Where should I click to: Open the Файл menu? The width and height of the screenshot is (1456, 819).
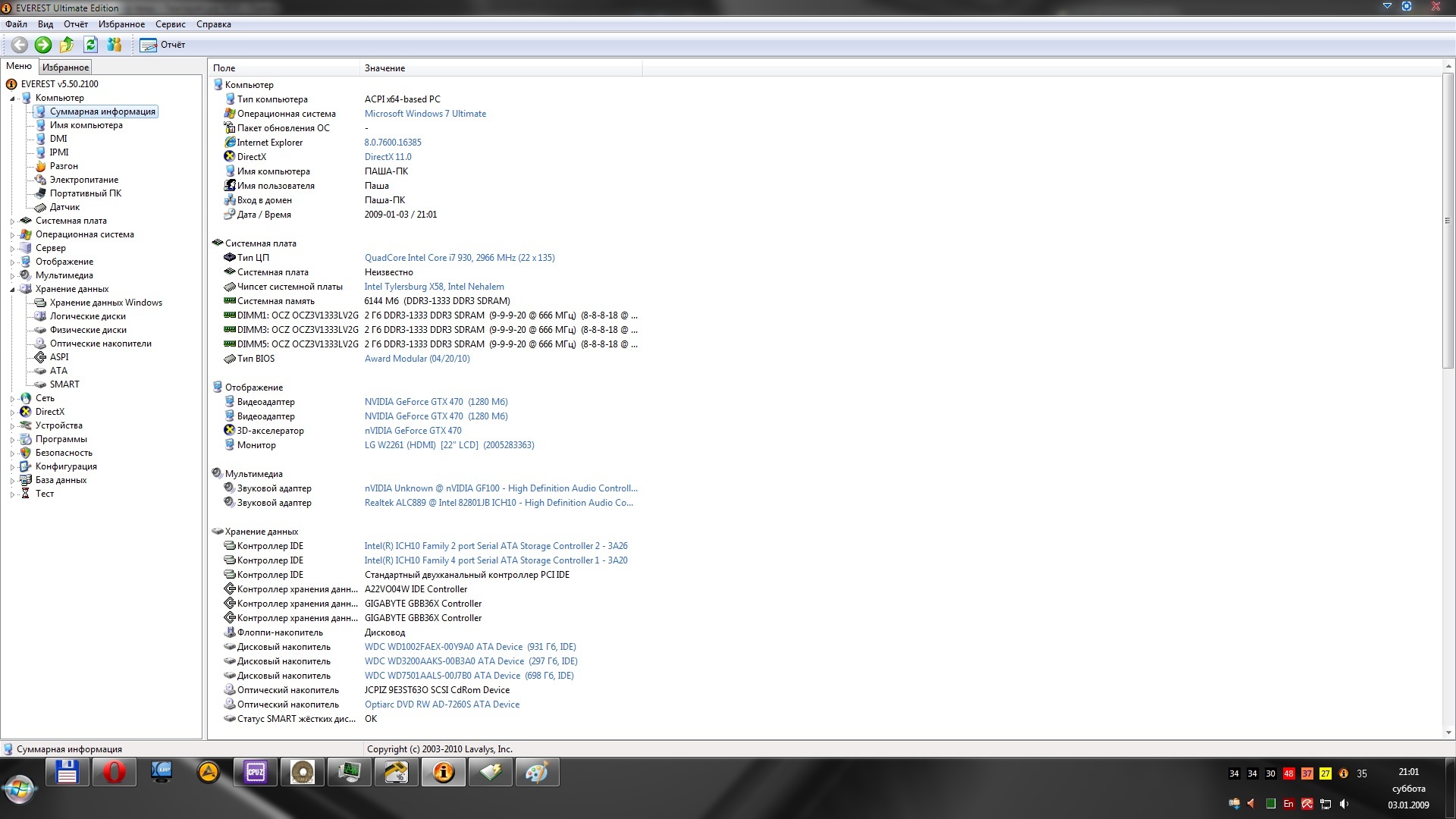(16, 24)
